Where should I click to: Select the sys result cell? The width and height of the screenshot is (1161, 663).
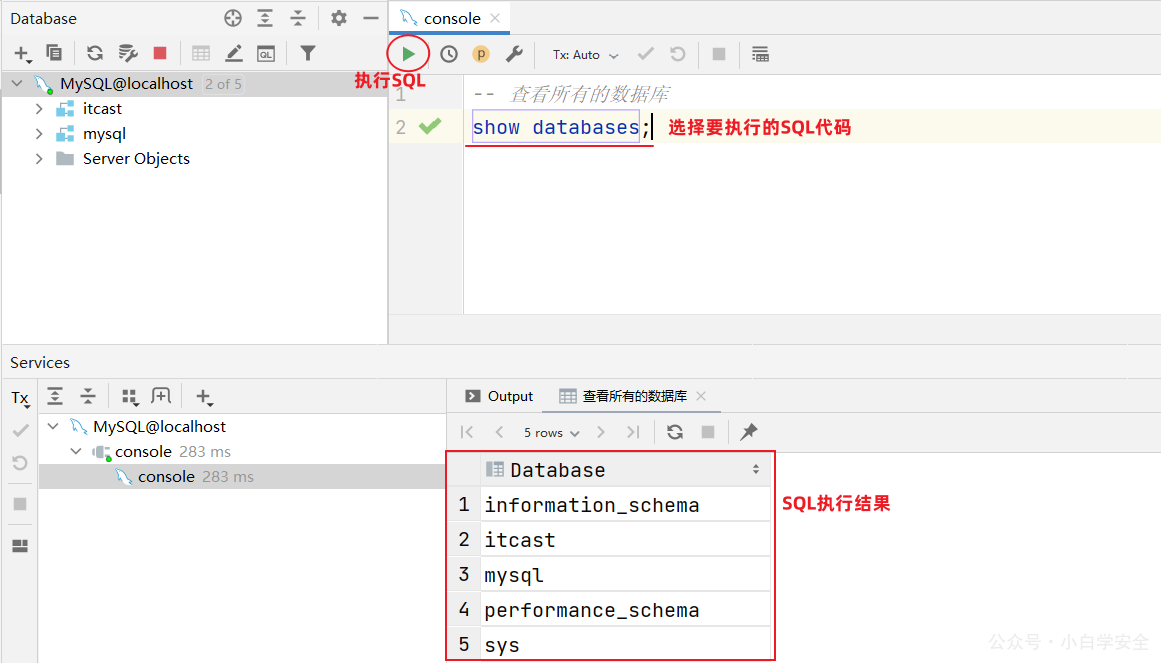pyautogui.click(x=626, y=644)
